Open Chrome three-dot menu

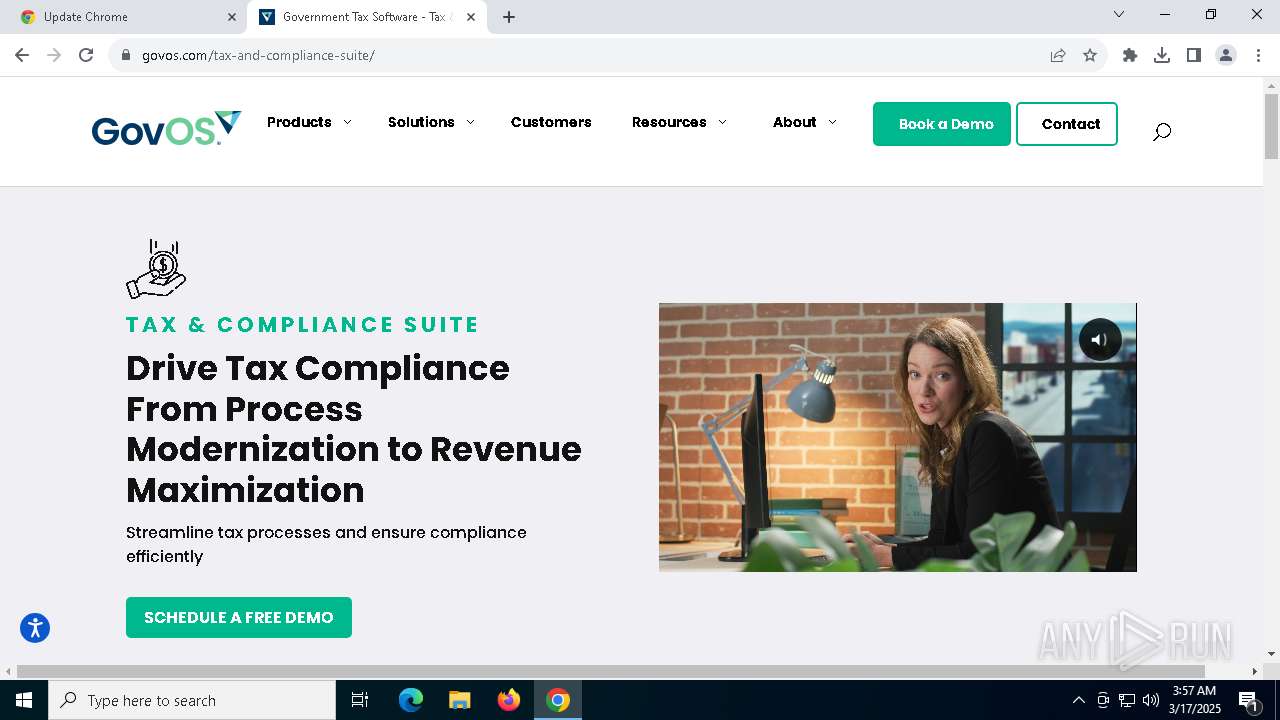point(1258,55)
